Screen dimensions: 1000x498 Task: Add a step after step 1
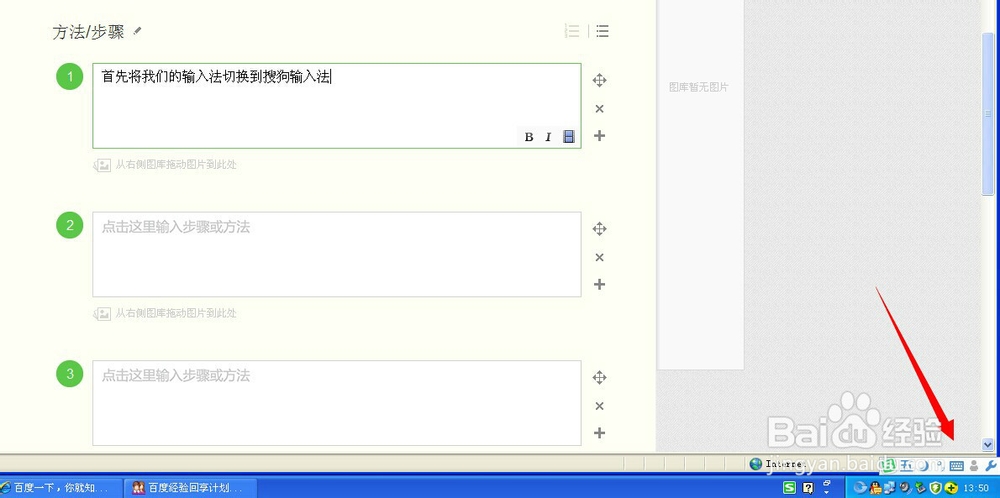599,135
